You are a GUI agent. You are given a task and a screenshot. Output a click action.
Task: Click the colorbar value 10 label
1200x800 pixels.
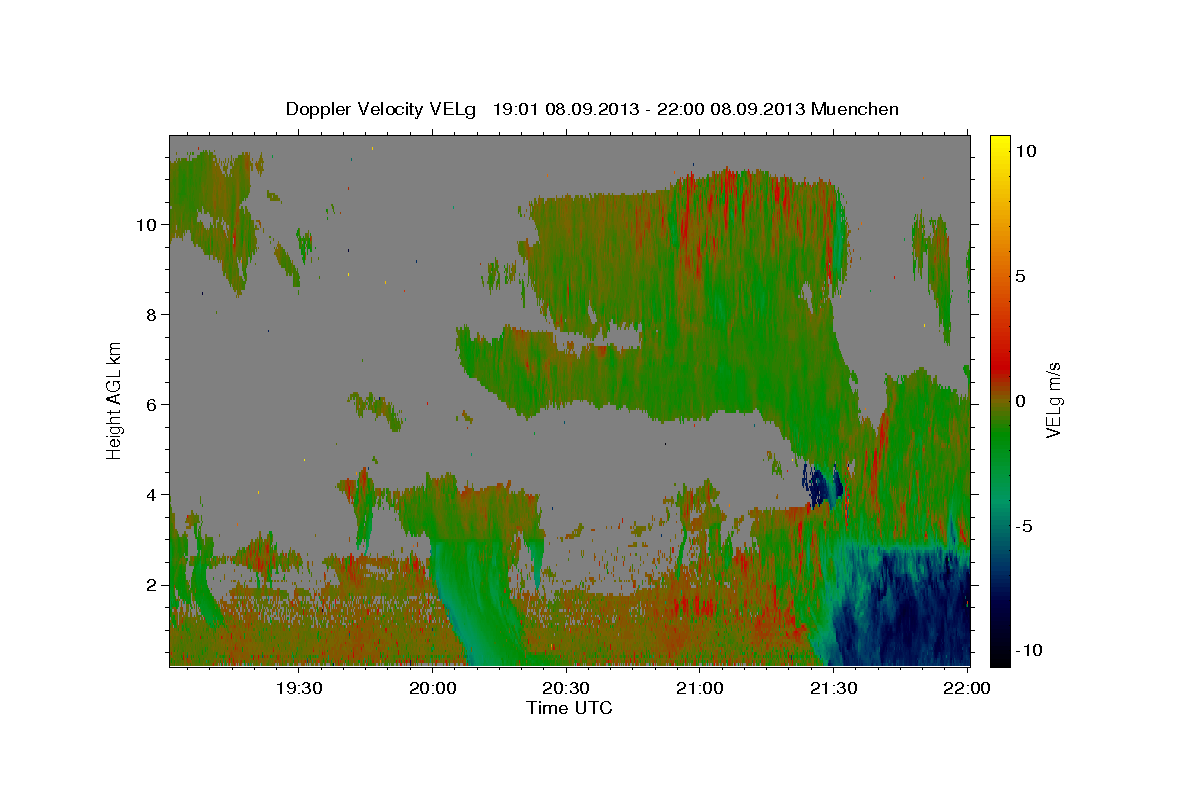coord(1027,150)
